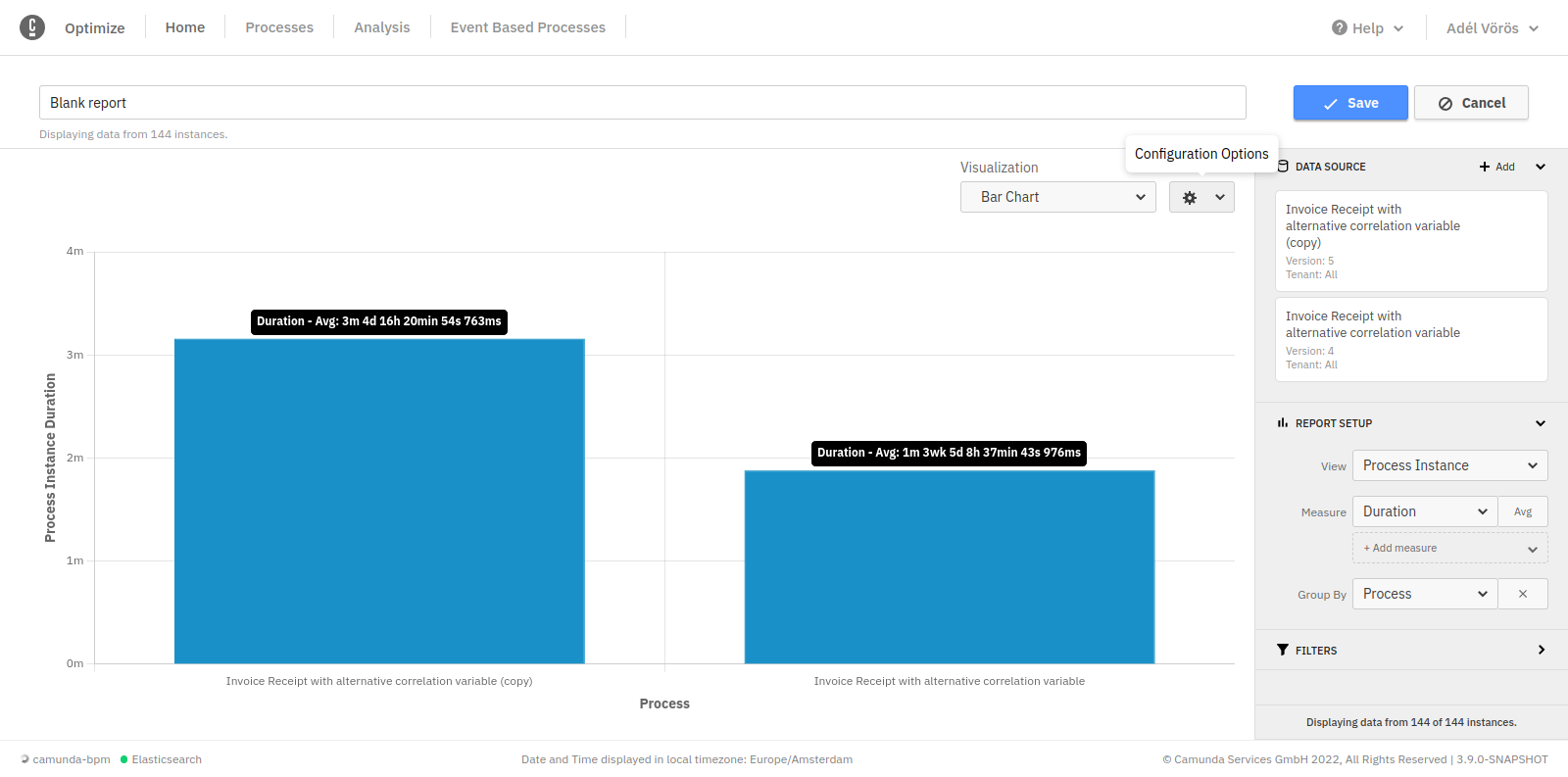1568x777 pixels.
Task: Remove the Group By Process with X
Action: pos(1523,594)
